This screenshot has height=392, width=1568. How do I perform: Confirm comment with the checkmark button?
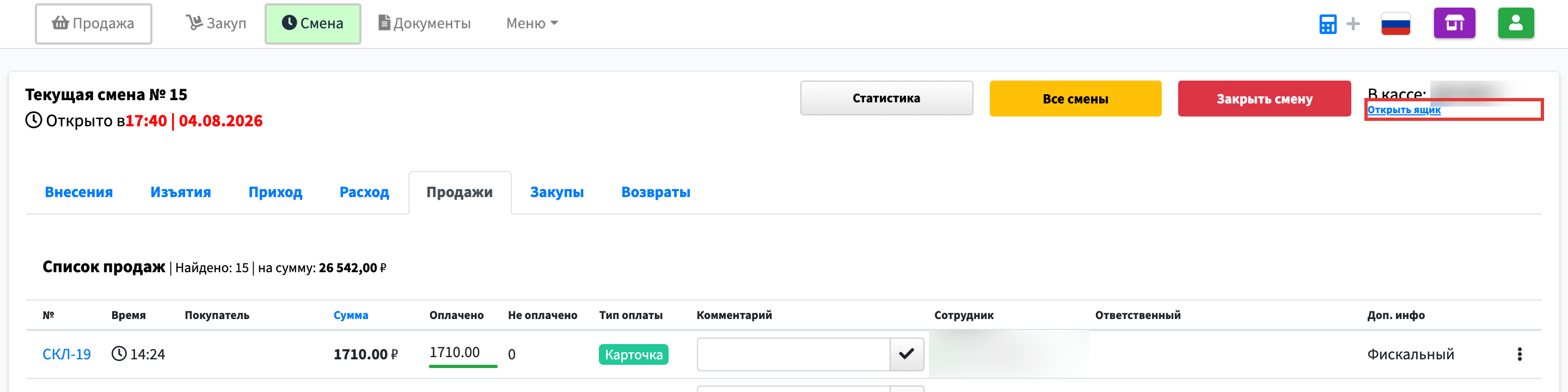[906, 354]
